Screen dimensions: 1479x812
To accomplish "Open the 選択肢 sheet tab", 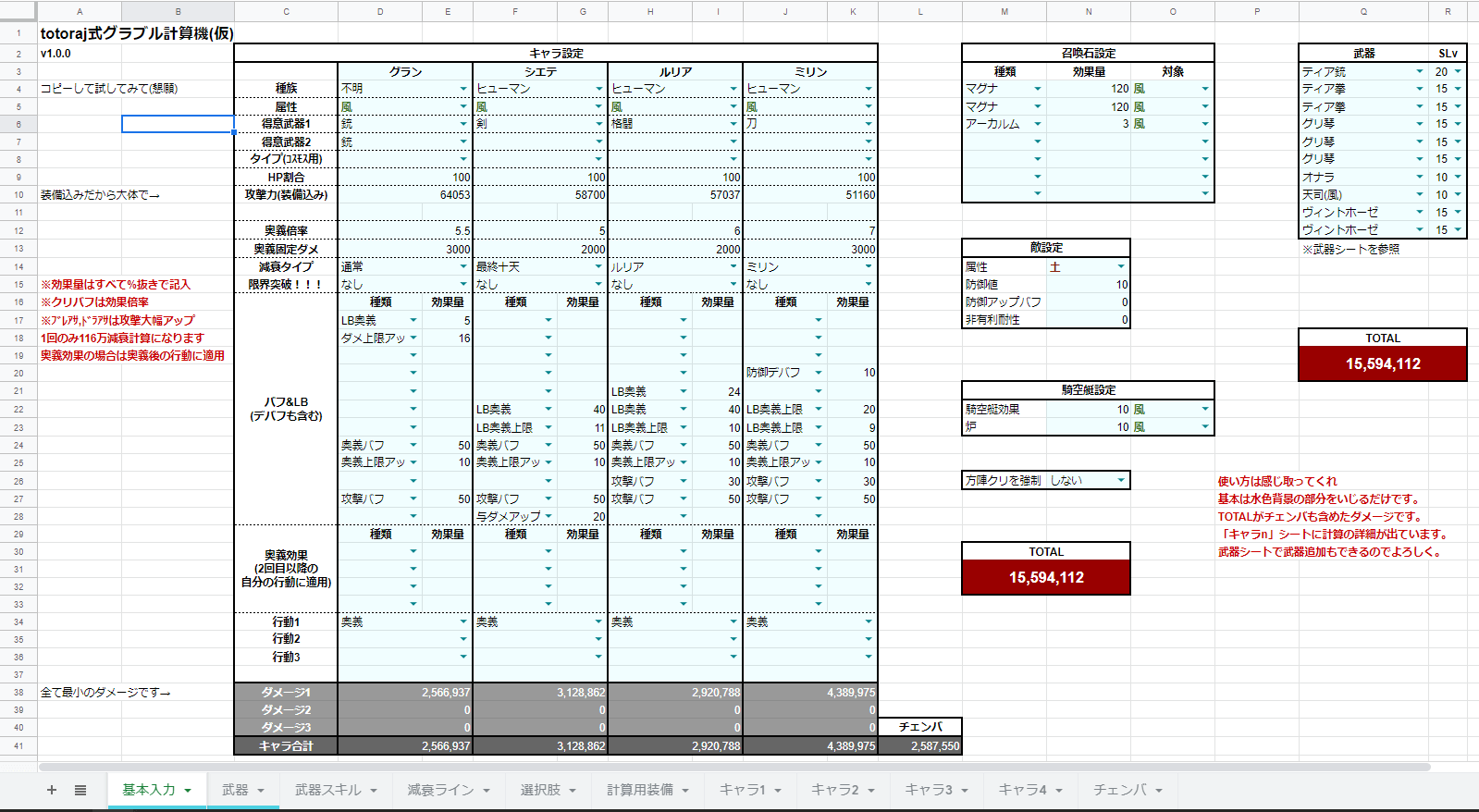I will [548, 790].
